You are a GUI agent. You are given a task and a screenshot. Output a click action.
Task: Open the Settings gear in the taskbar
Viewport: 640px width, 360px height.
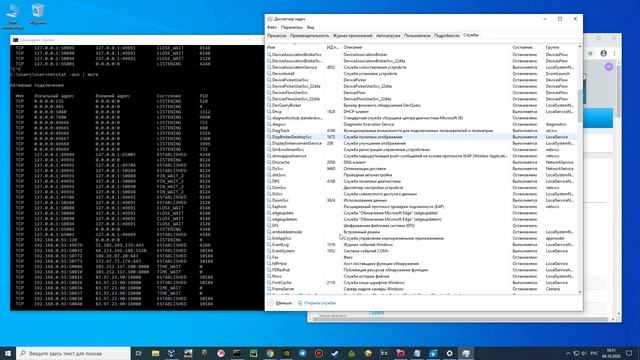[x=449, y=353]
